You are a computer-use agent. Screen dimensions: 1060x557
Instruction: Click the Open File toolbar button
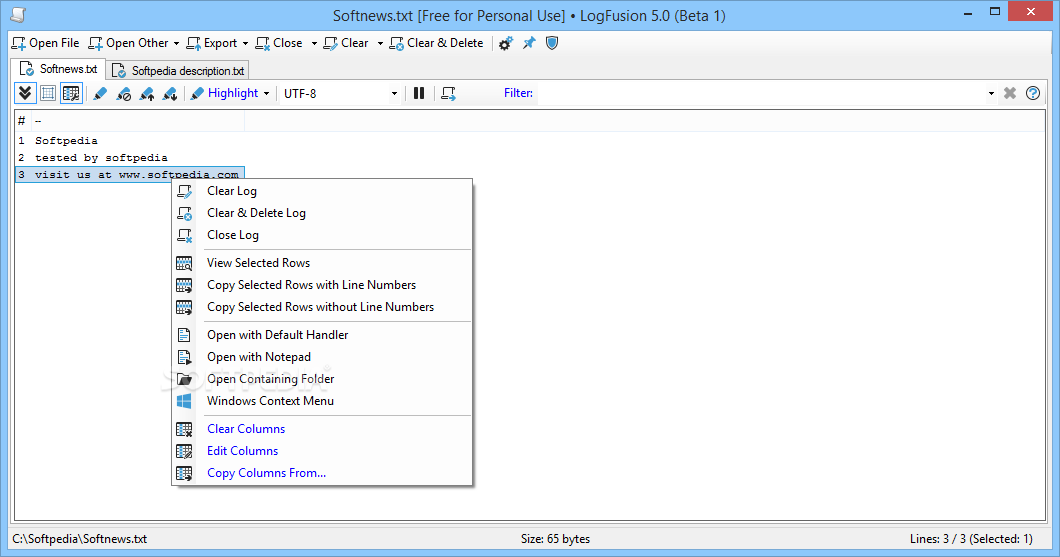(x=45, y=43)
